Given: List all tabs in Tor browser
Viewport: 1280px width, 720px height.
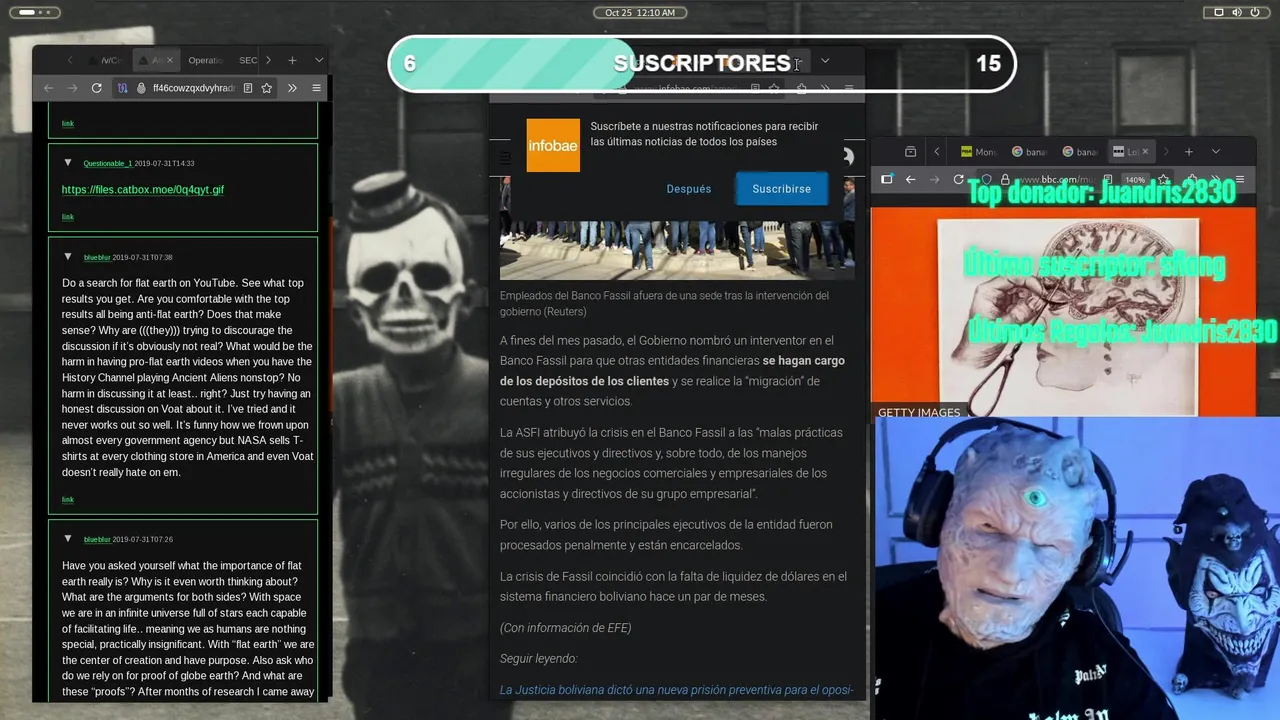Looking at the screenshot, I should [x=319, y=60].
